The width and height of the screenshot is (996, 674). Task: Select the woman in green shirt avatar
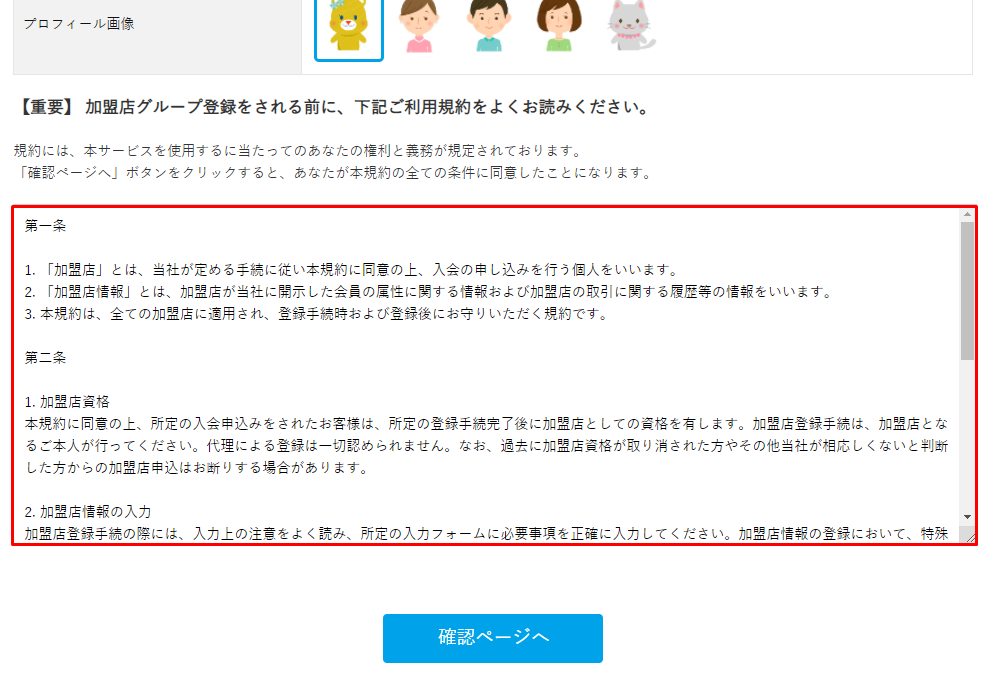click(559, 26)
